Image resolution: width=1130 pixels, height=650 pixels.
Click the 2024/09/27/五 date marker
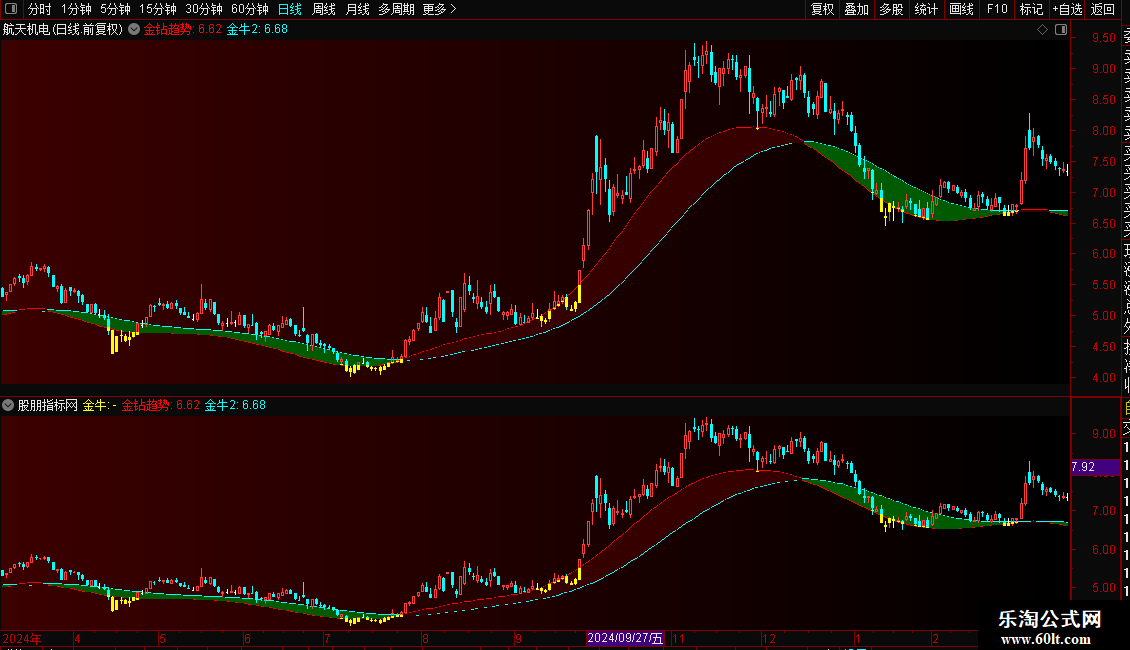pyautogui.click(x=625, y=638)
